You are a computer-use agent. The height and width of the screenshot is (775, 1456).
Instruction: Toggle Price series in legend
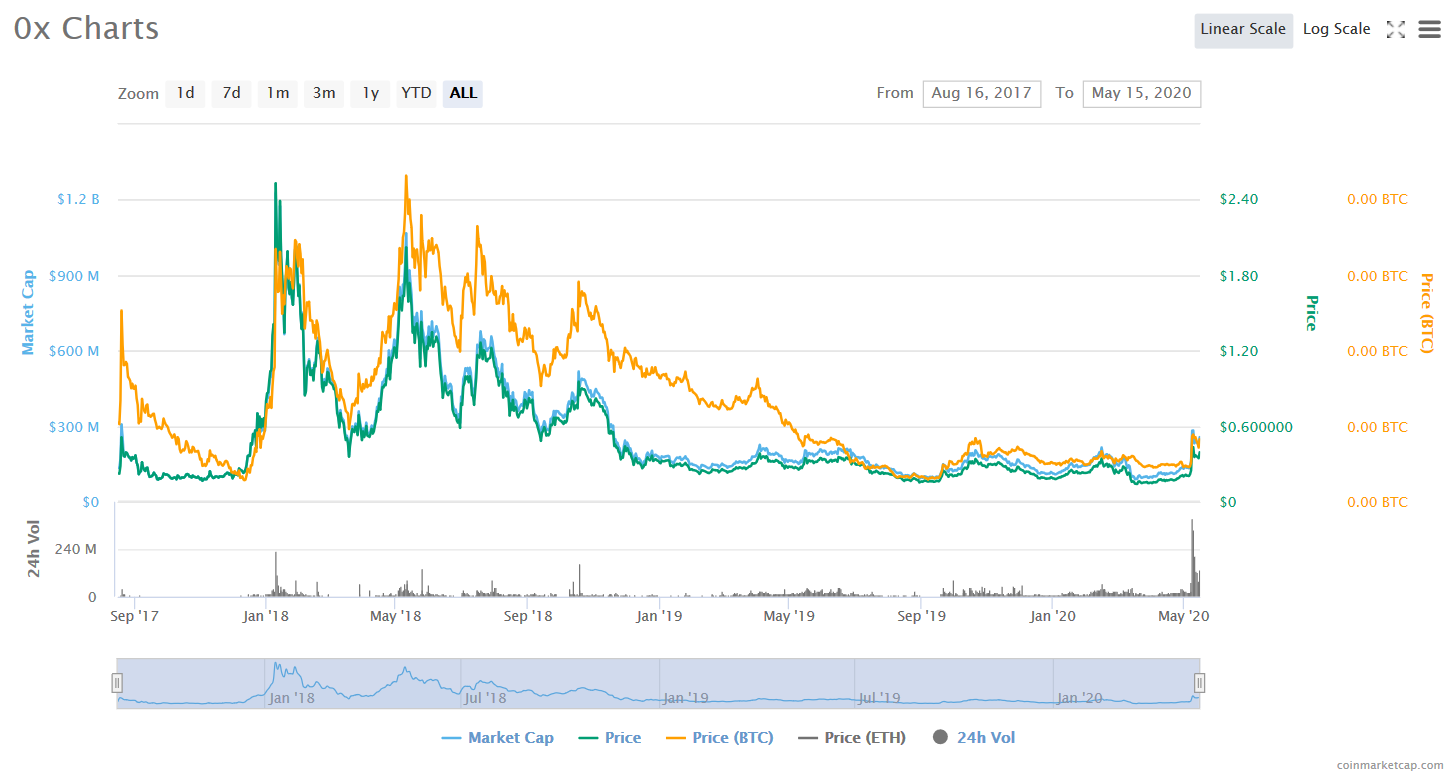[609, 738]
